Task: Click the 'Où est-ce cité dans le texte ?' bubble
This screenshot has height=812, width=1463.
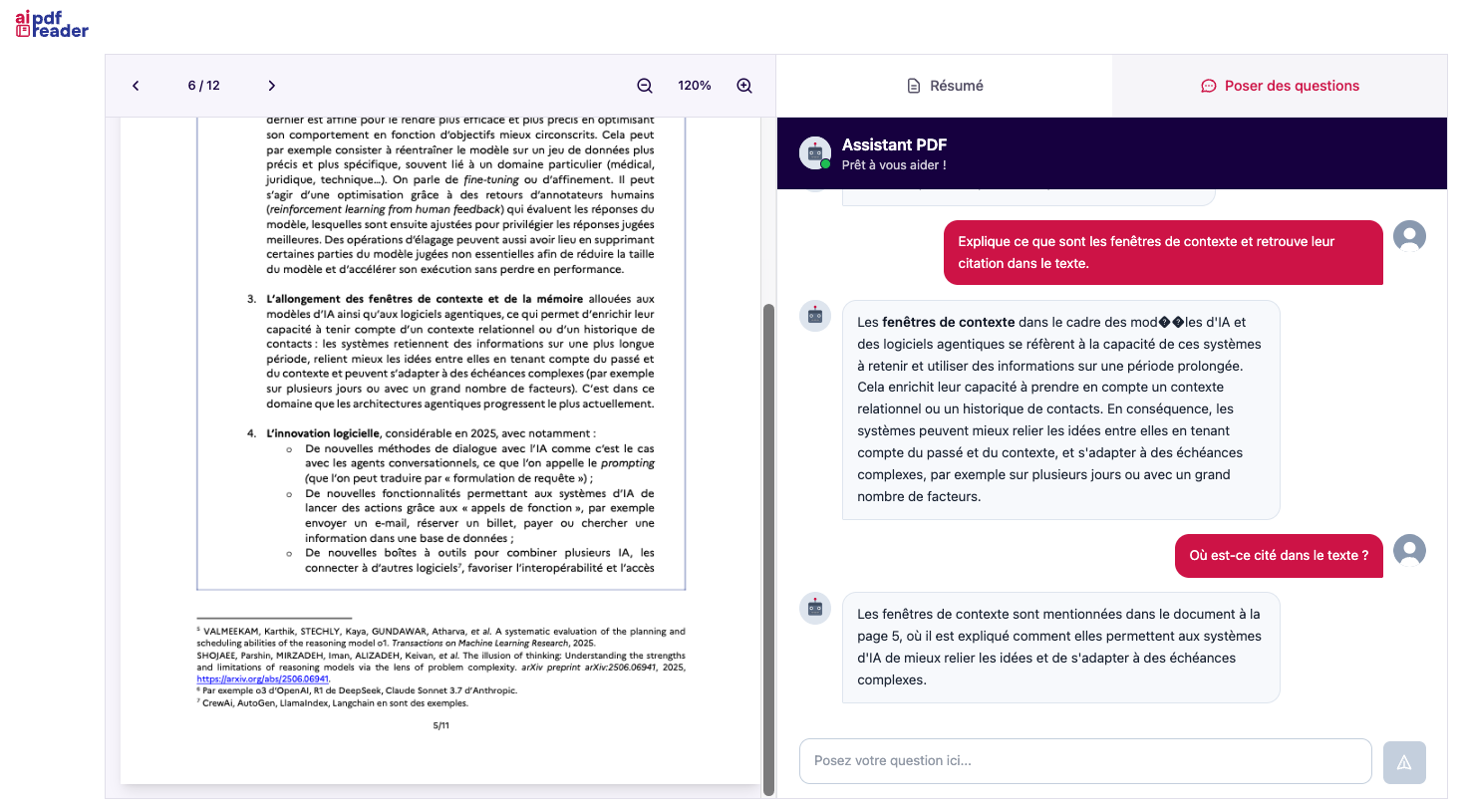Action: pyautogui.click(x=1279, y=556)
